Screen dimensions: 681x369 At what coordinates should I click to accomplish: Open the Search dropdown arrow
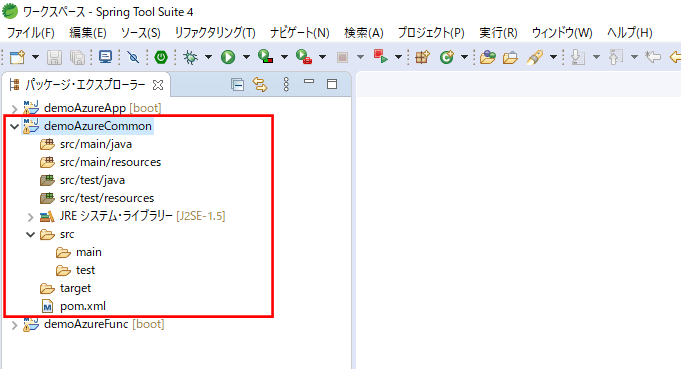[x=553, y=57]
